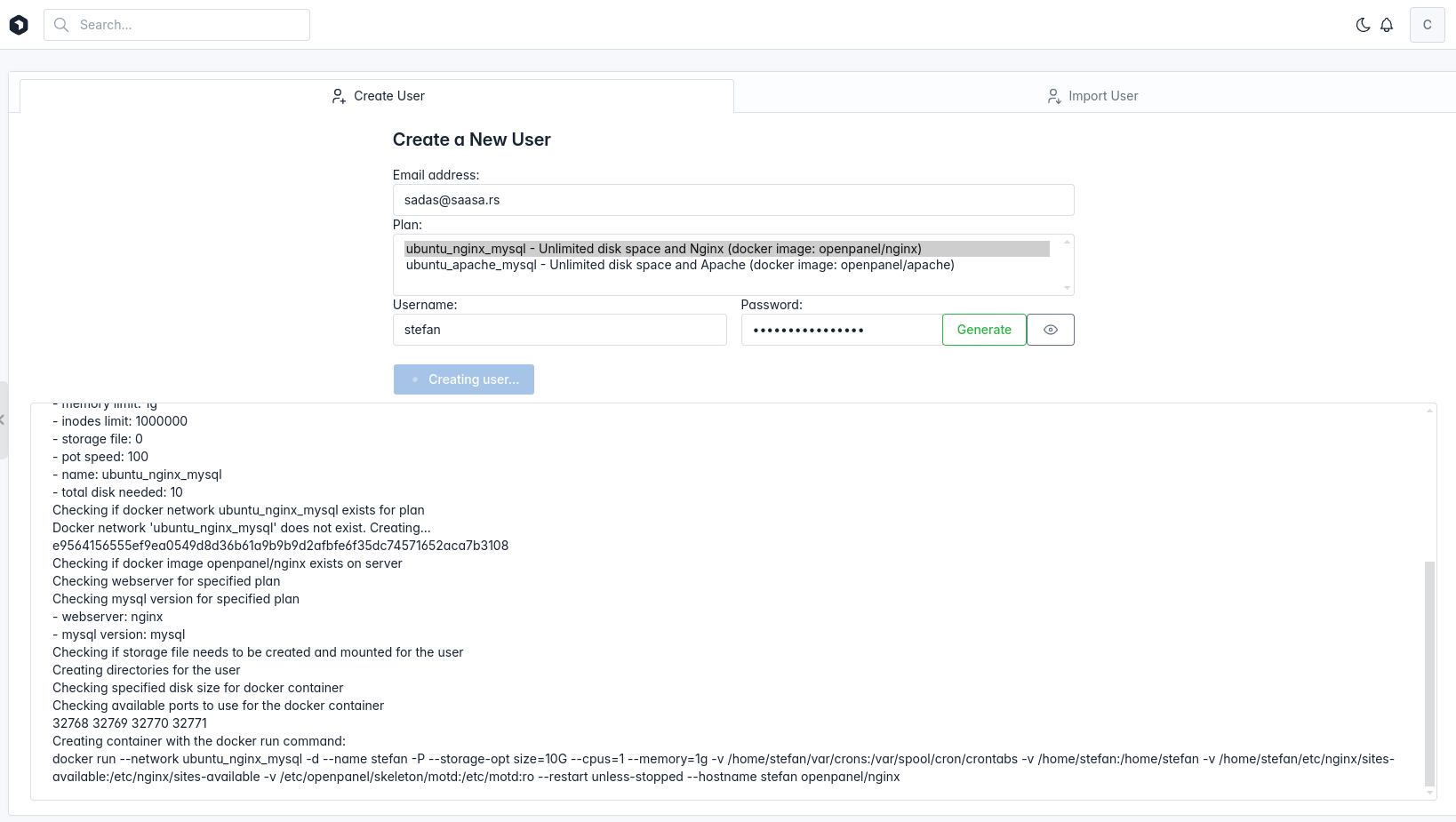Screen dimensions: 1456x822
Task: Click the 'docker run --network' command line
Action: pos(724,768)
